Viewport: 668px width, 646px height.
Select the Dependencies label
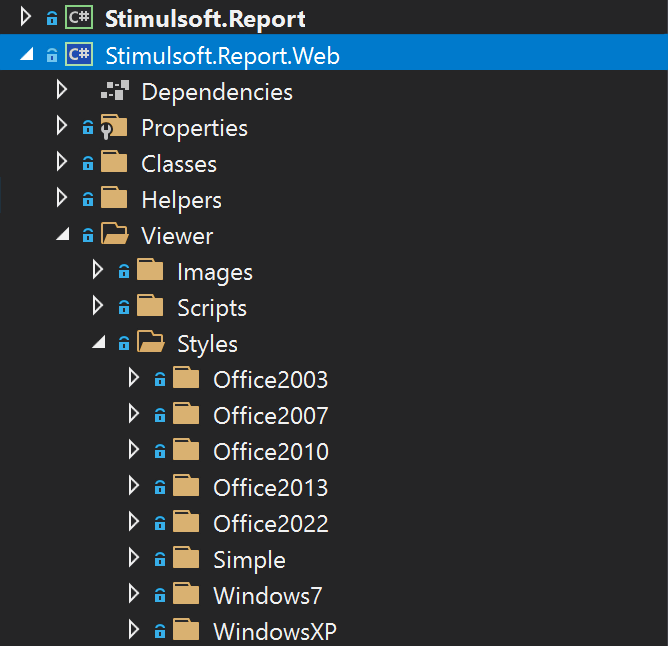[217, 92]
